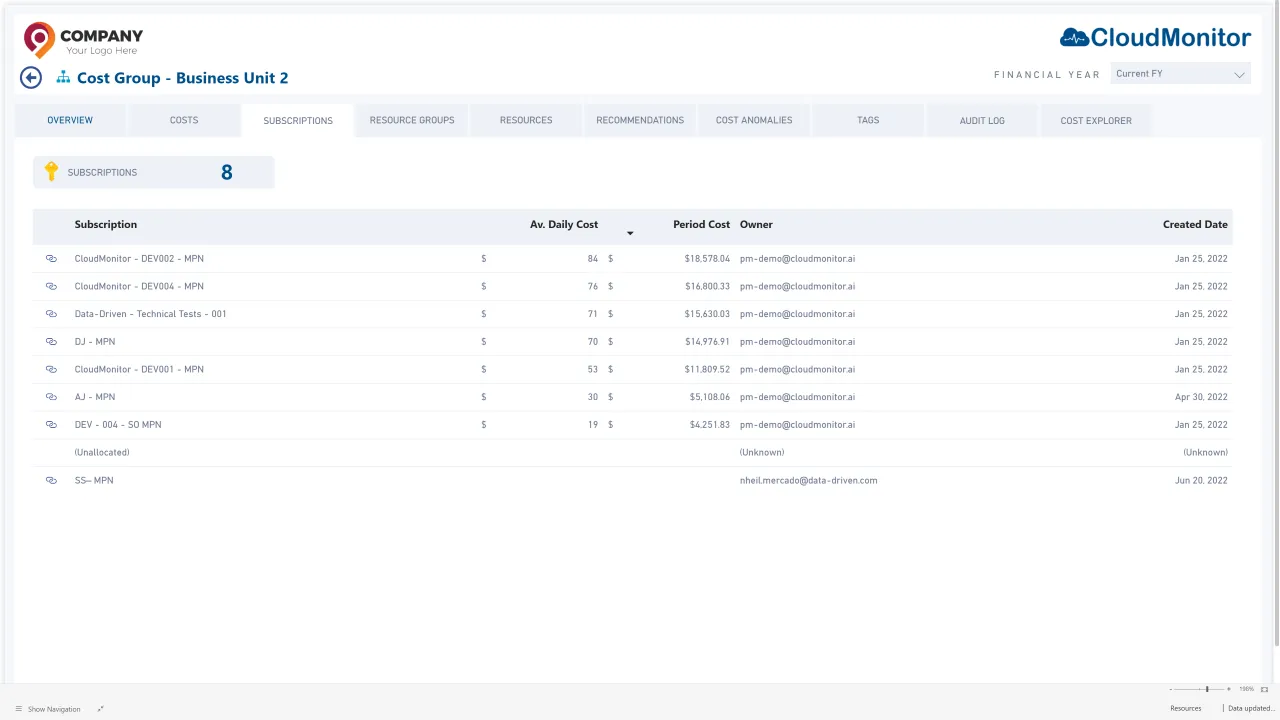Click subscription name SS- MPN
1280x720 pixels.
[94, 480]
